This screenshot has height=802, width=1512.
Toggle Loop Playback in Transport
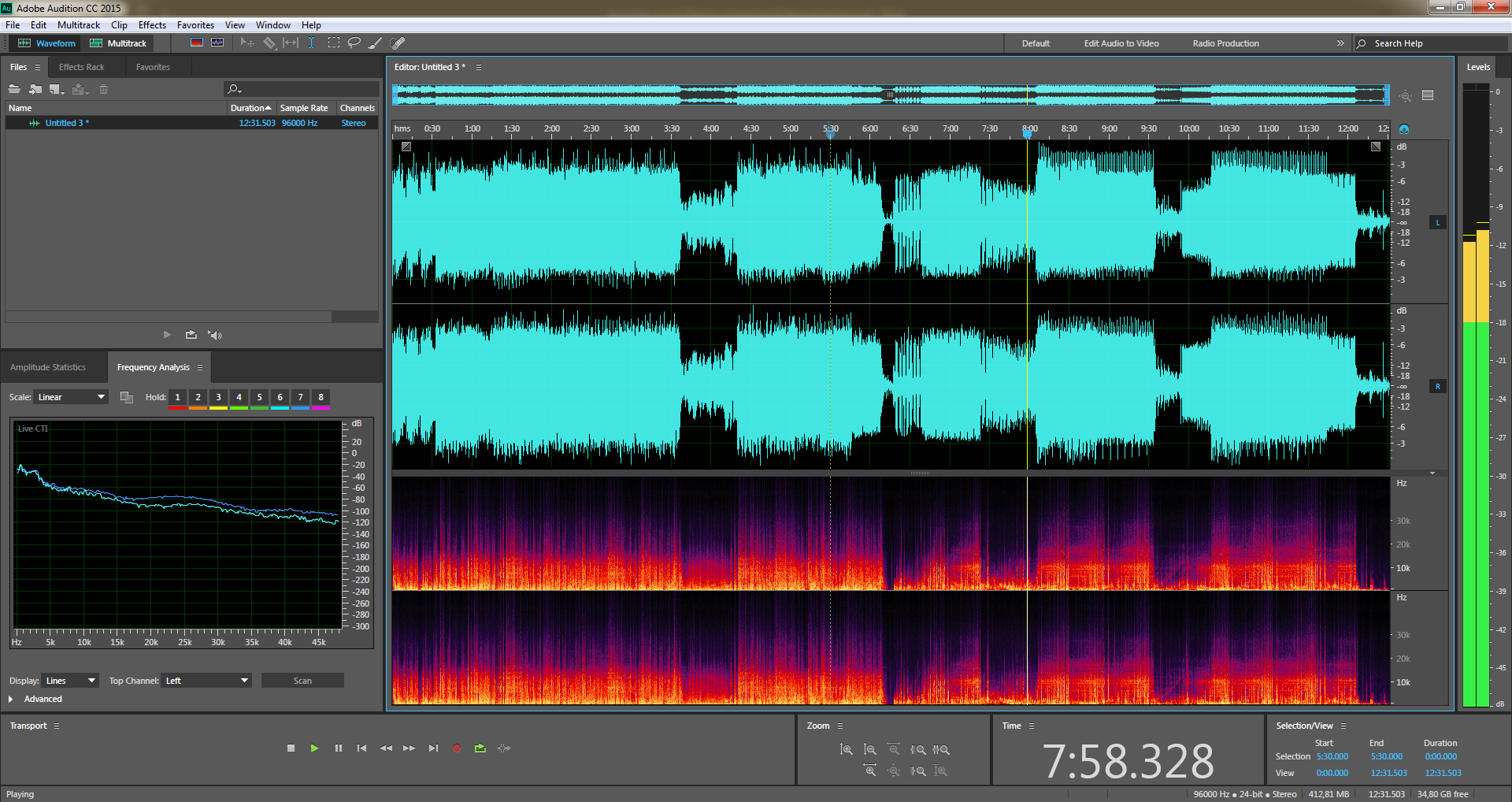click(x=480, y=748)
